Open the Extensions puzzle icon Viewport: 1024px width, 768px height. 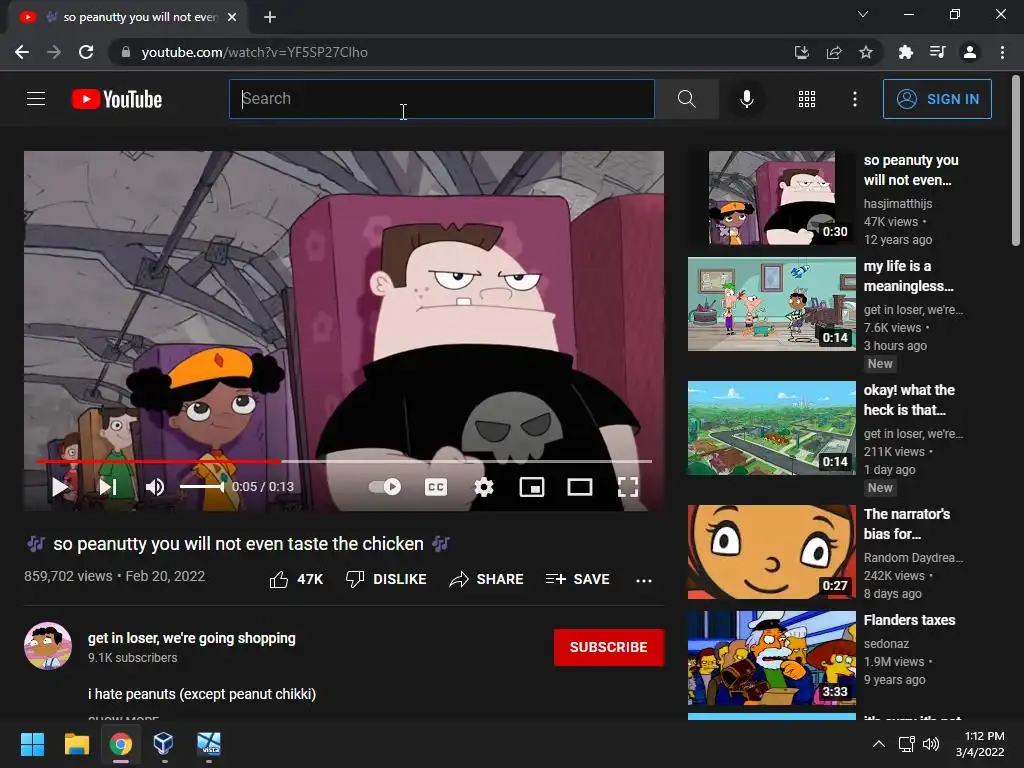(x=906, y=52)
